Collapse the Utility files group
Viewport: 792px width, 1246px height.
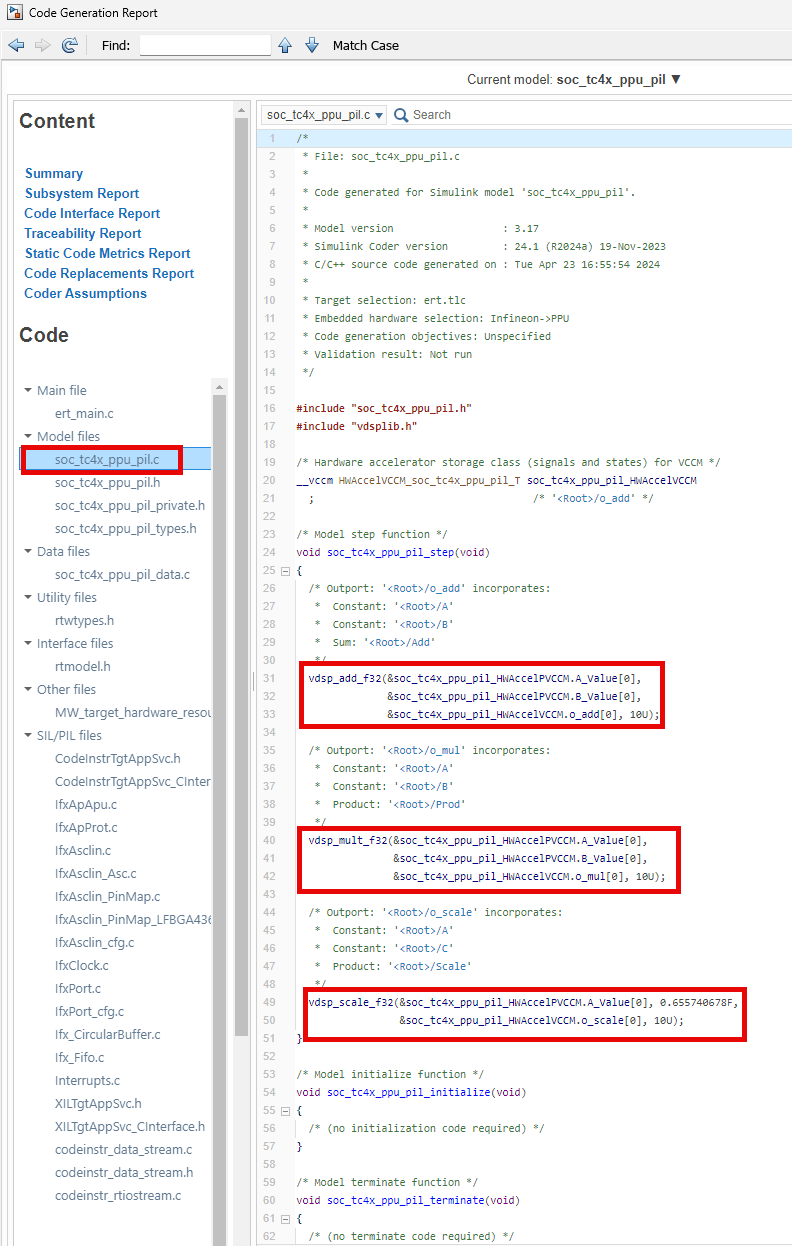click(29, 597)
